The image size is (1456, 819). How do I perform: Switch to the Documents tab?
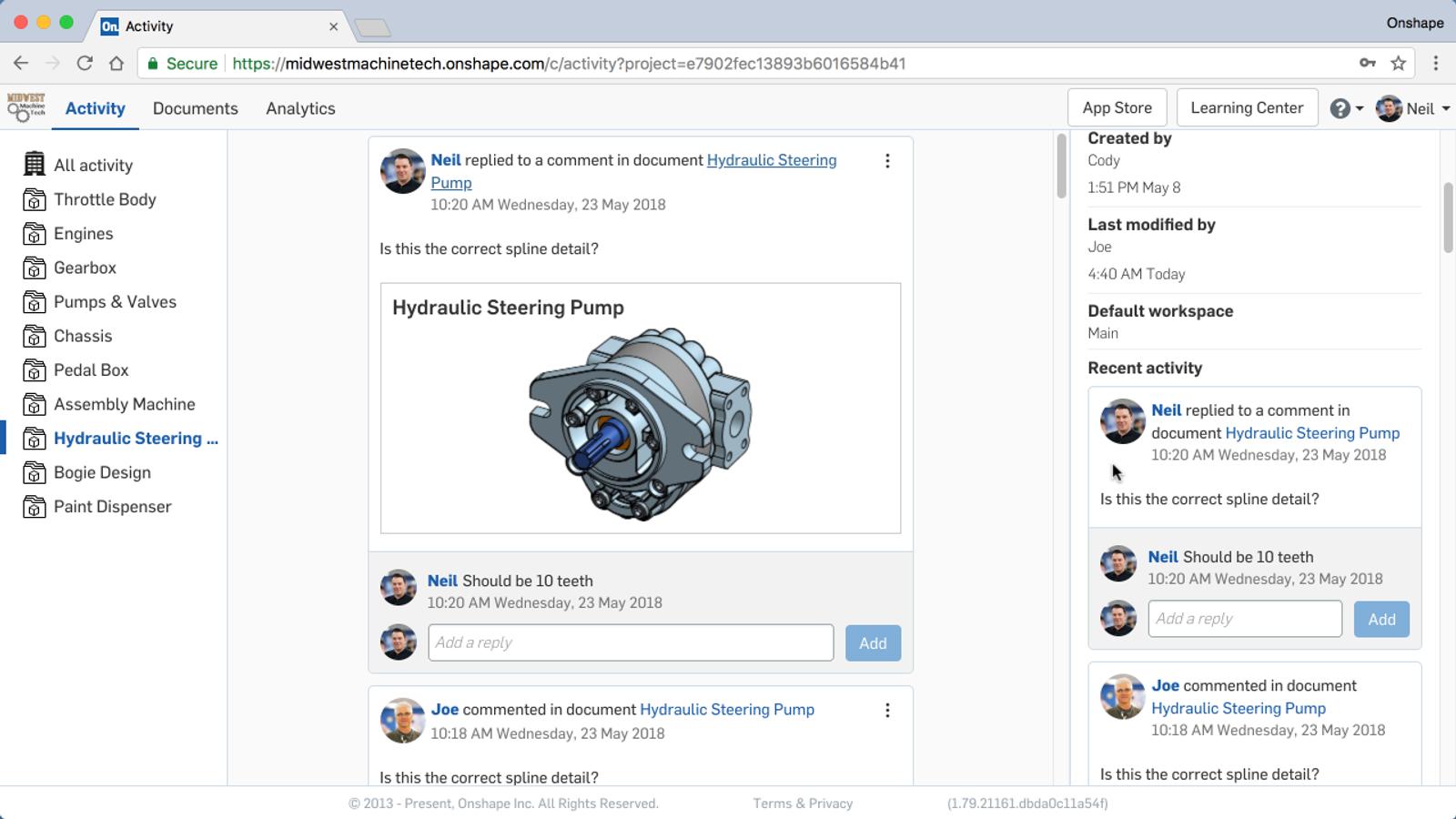(195, 108)
